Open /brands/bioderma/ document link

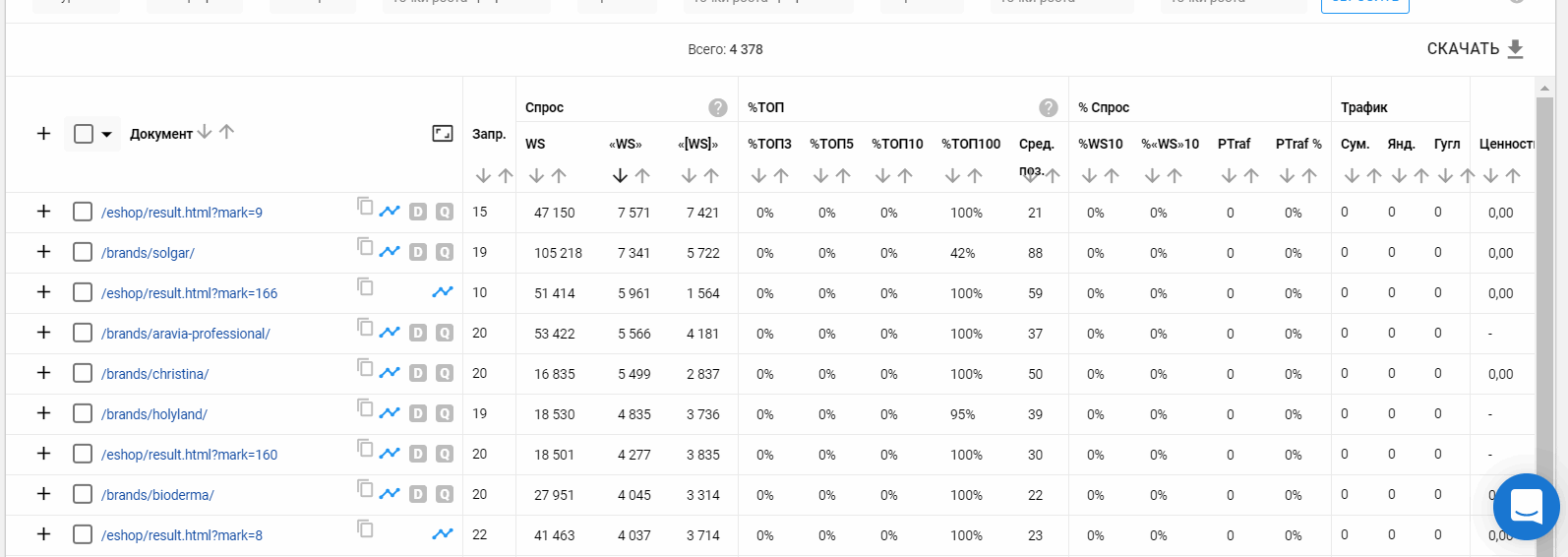coord(157,495)
